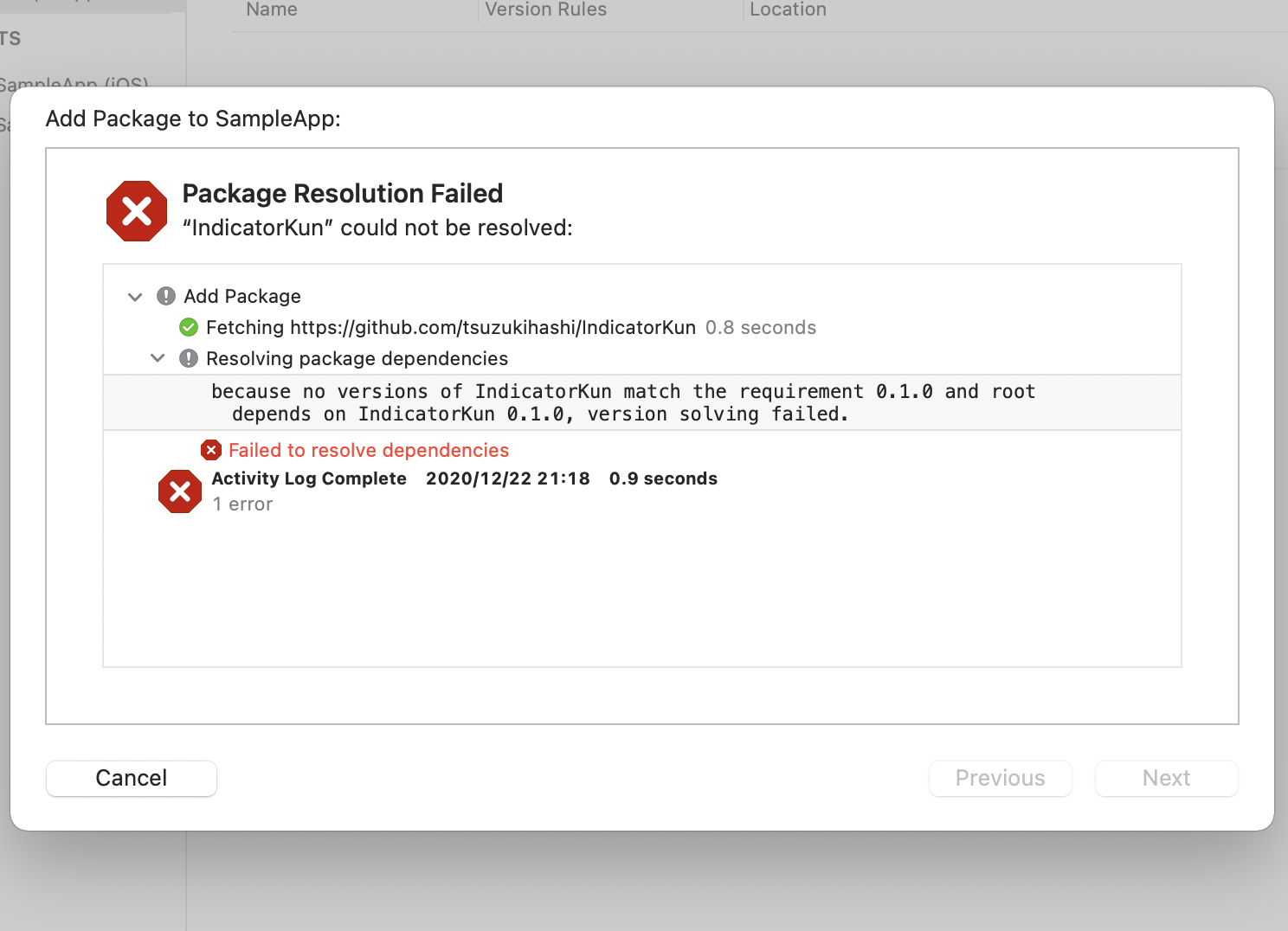Screen dimensions: 1288x931
Task: Click the red error icon beside Activity Log Complete
Action: 180,491
